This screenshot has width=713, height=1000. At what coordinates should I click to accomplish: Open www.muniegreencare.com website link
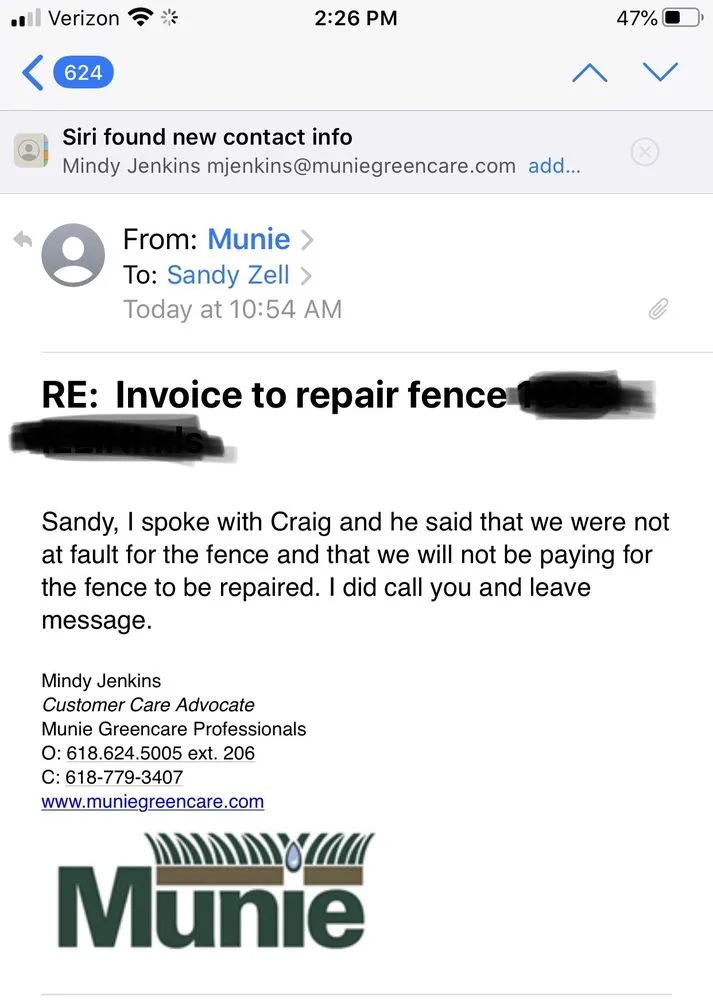(152, 801)
